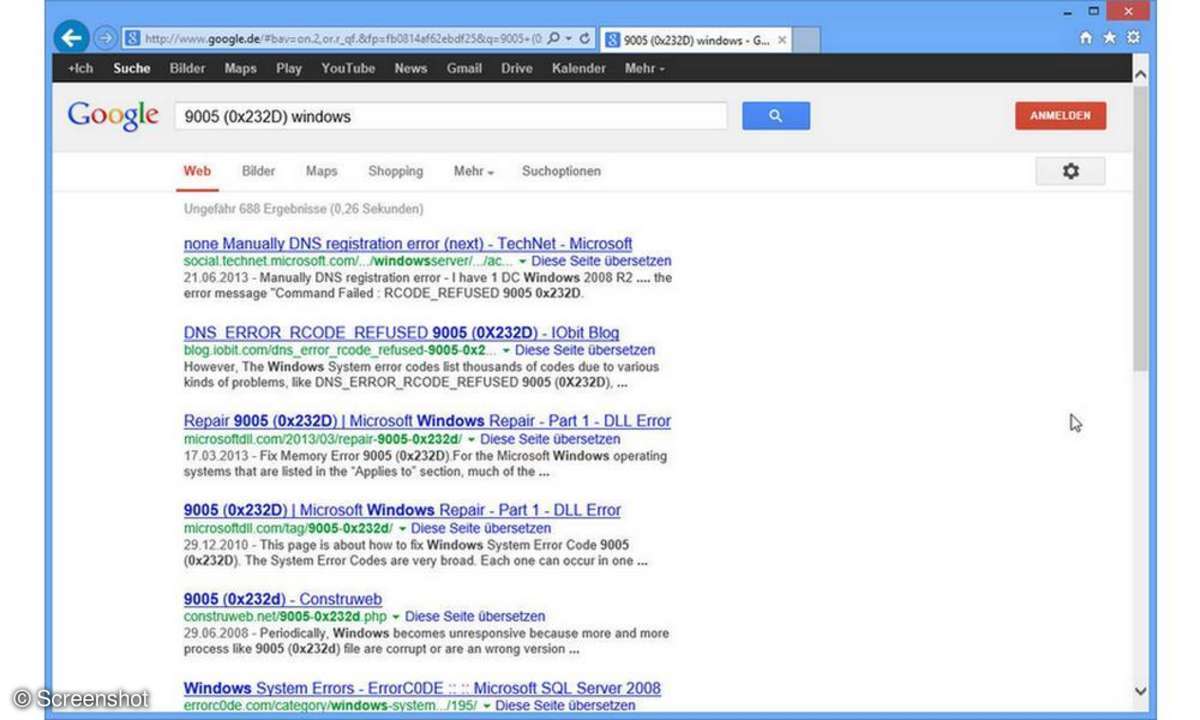This screenshot has height=720, width=1200.
Task: Open Google search settings gear button
Action: pos(1070,171)
